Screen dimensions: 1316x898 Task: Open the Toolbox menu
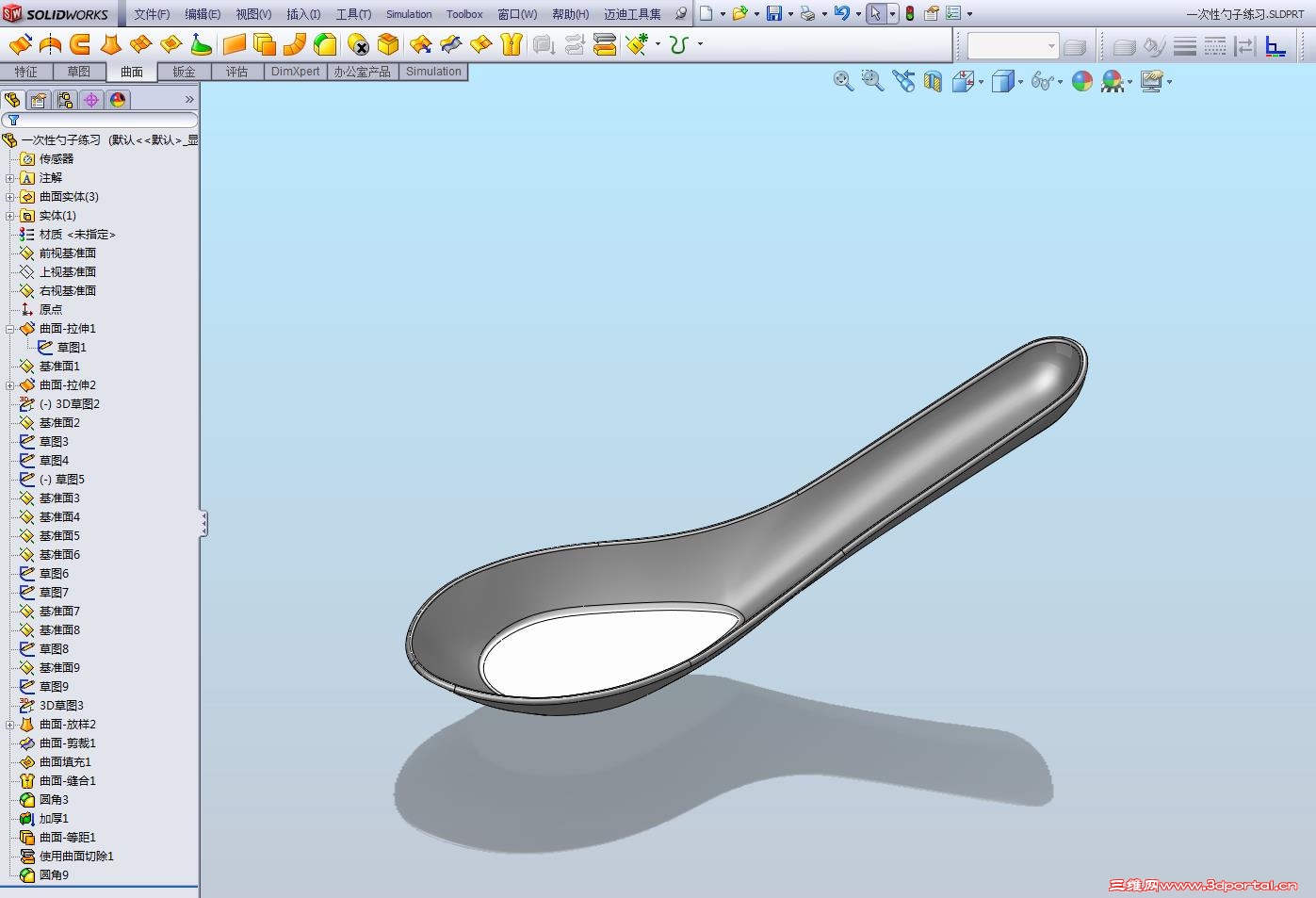(x=464, y=14)
